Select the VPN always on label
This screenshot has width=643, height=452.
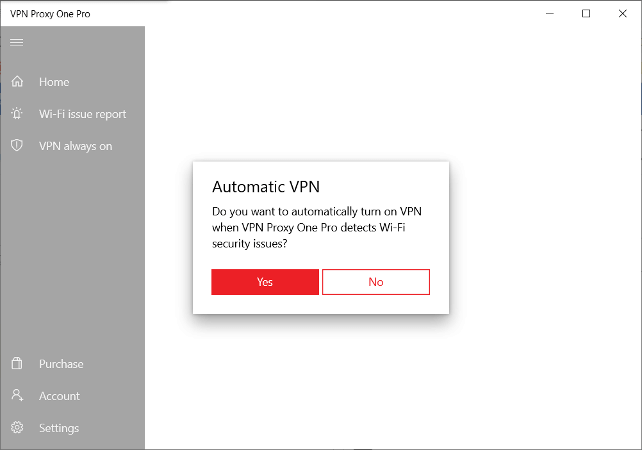click(76, 146)
